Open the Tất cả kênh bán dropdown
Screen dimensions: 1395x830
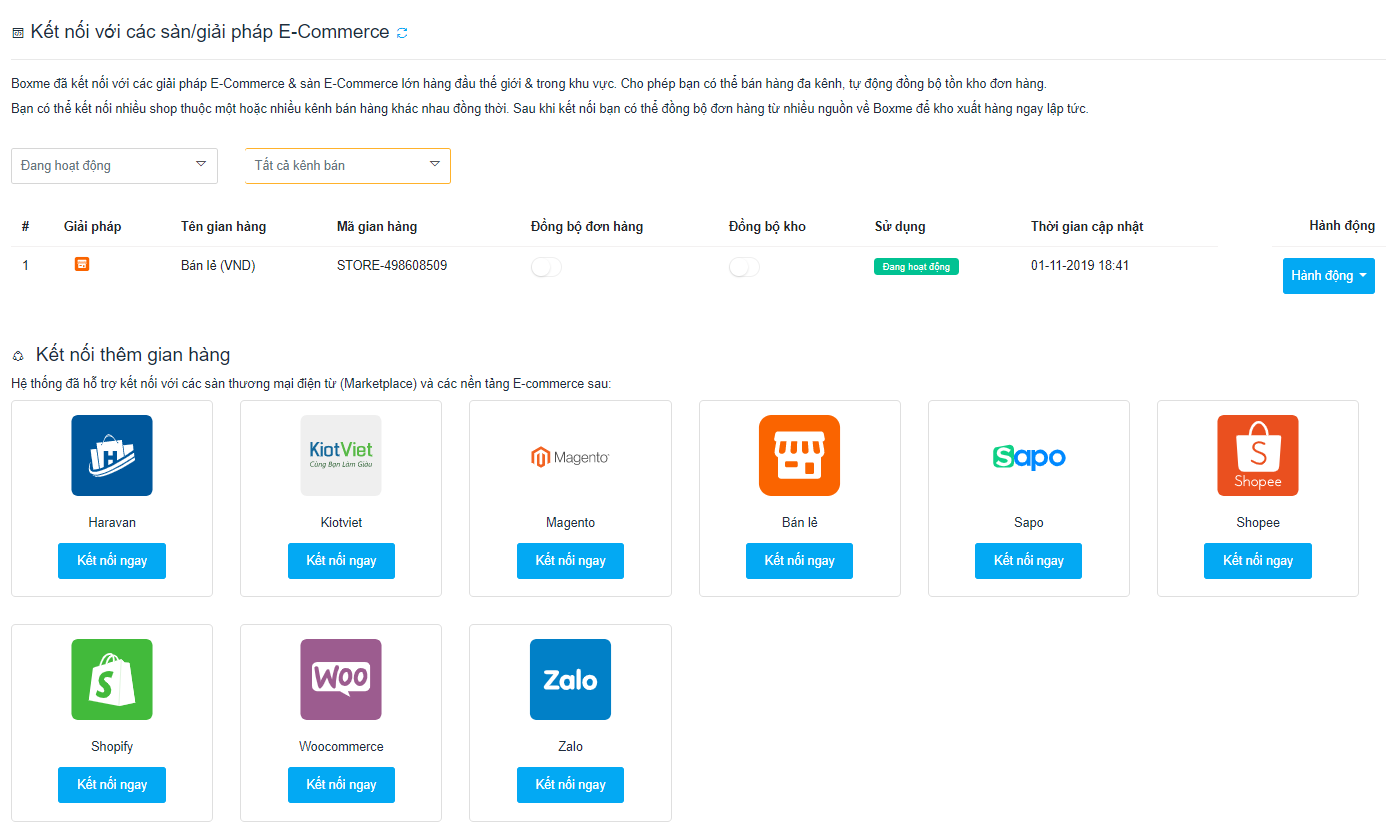click(x=348, y=166)
